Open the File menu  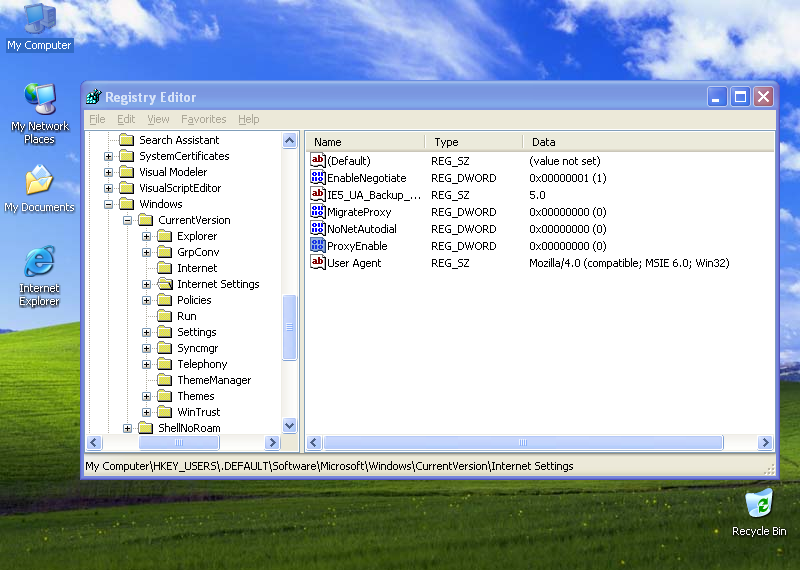pos(97,119)
